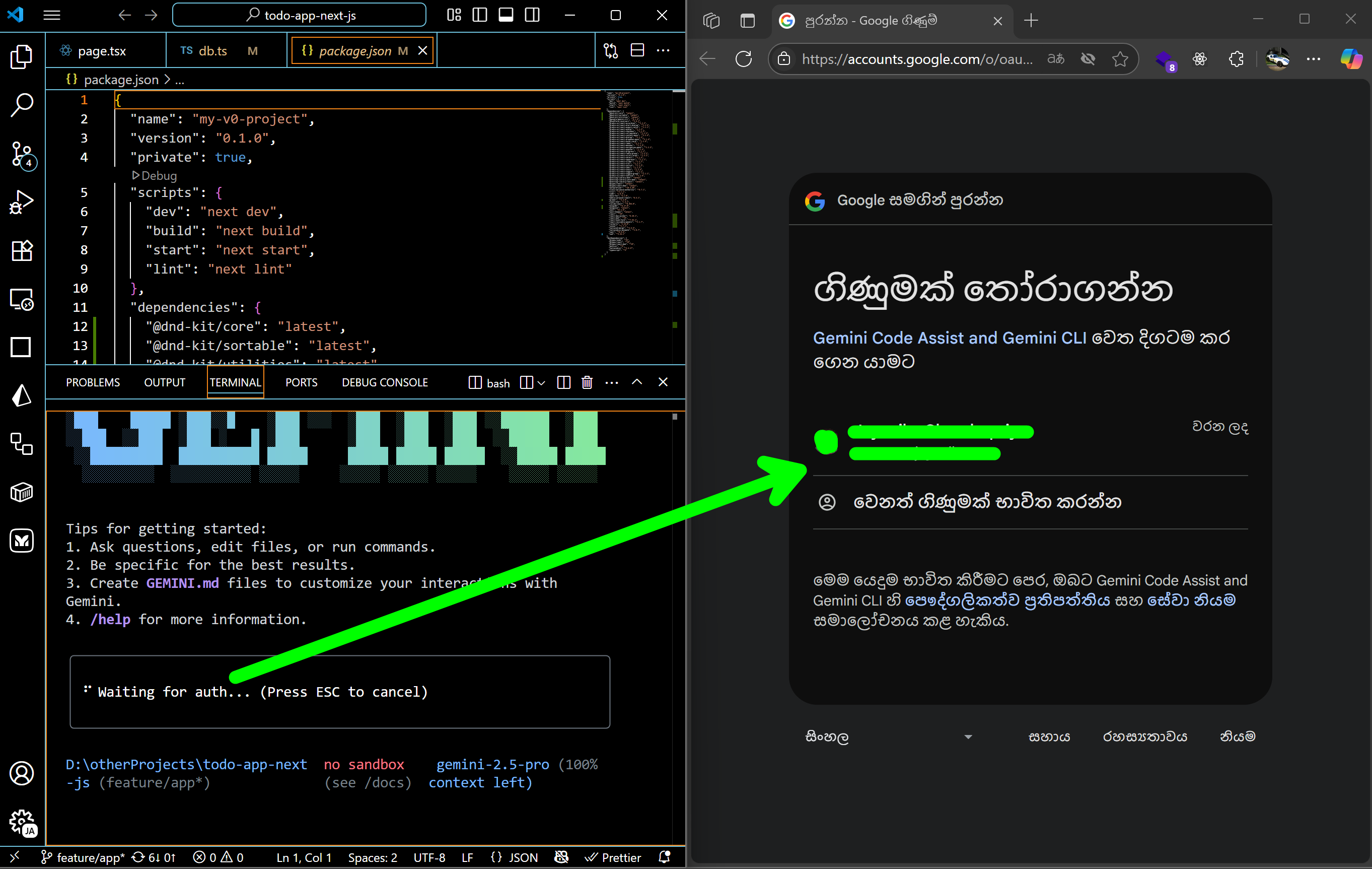Select the TERMINAL panel tab
The image size is (1372, 869).
(235, 382)
